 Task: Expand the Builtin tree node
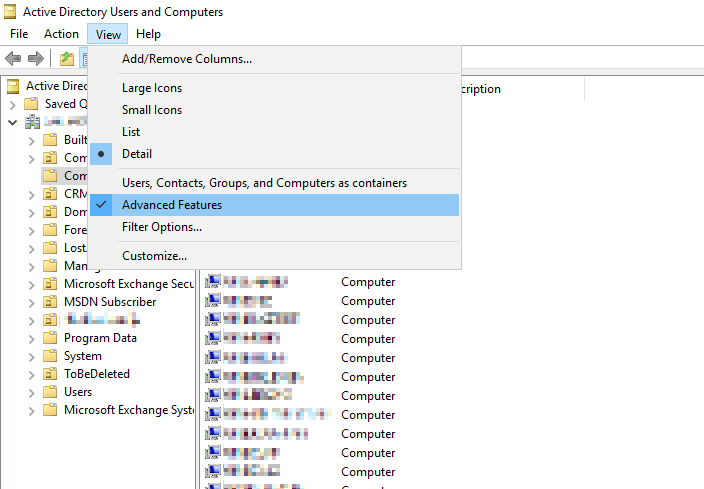[31, 141]
